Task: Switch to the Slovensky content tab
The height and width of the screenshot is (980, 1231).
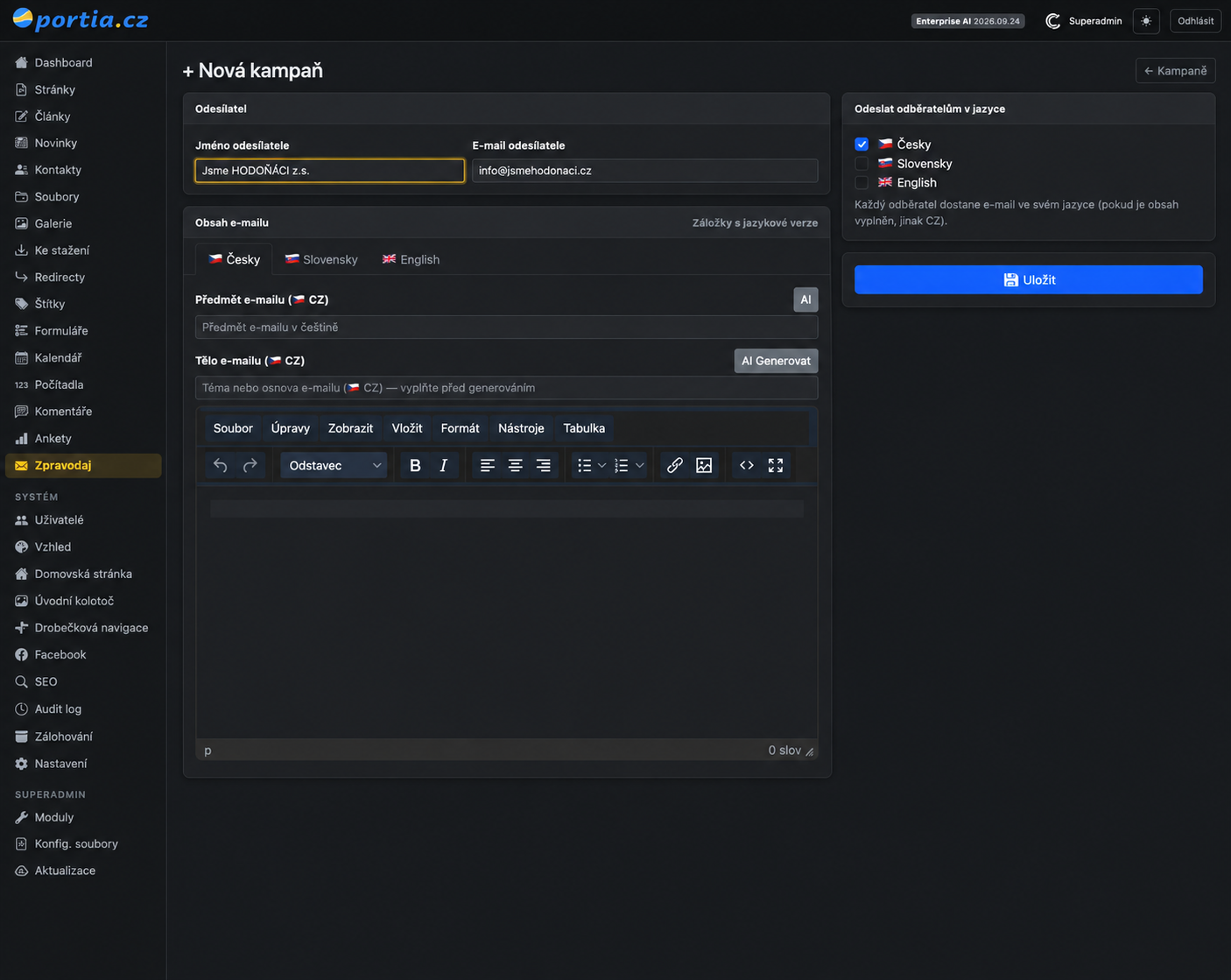Action: click(321, 260)
